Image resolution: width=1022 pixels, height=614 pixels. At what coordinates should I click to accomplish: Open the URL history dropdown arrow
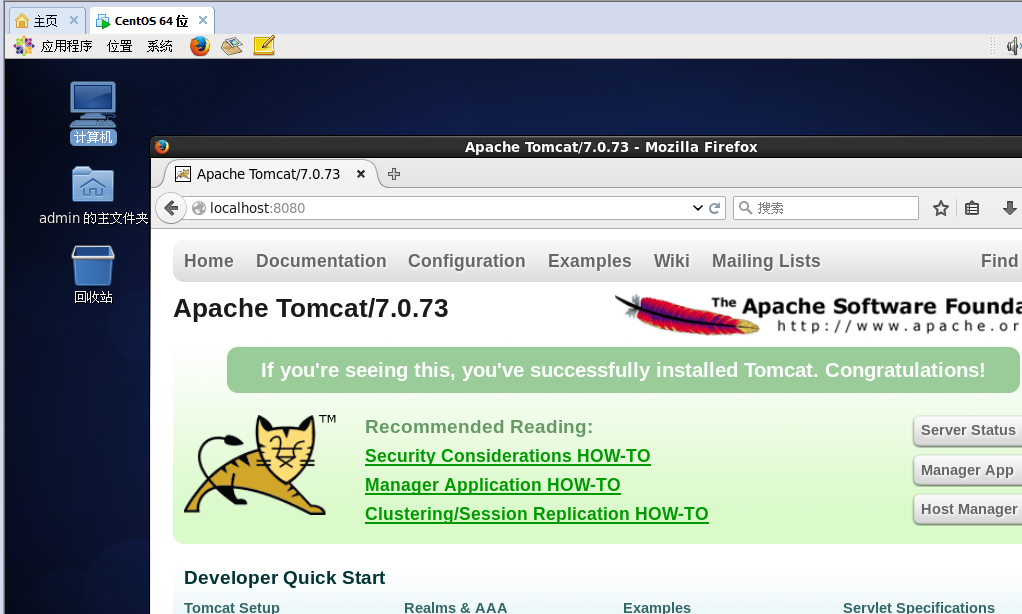(697, 208)
